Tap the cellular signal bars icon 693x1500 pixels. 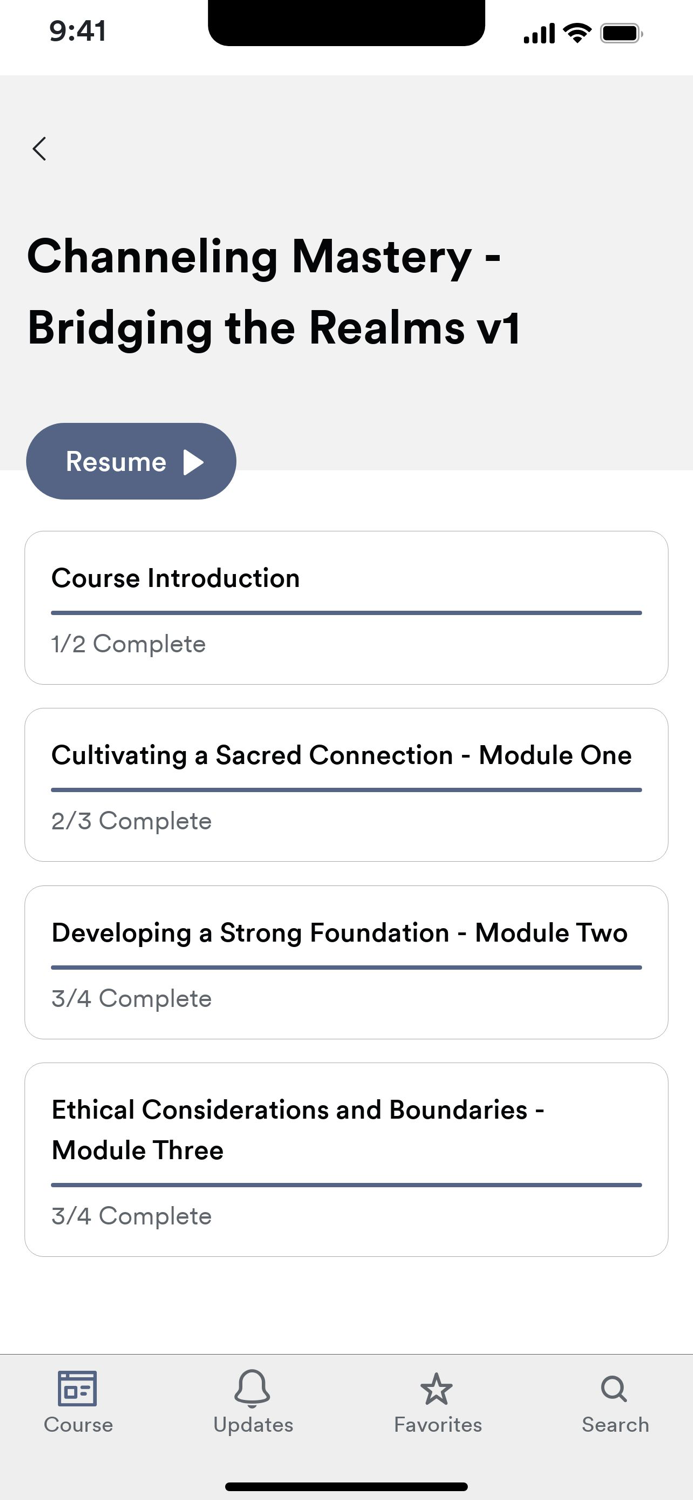538,33
